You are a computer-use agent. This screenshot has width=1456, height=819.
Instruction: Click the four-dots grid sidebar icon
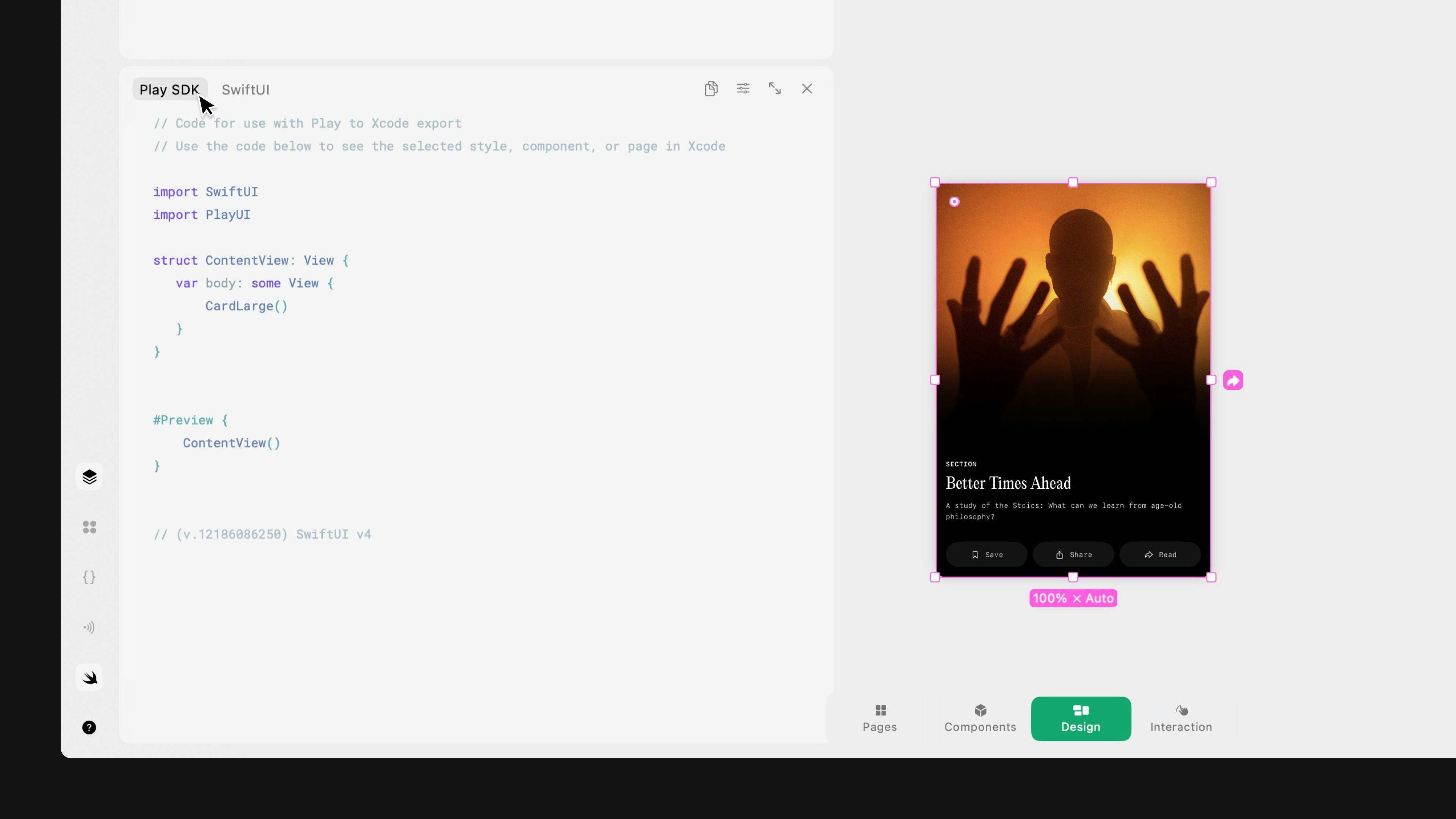(89, 527)
